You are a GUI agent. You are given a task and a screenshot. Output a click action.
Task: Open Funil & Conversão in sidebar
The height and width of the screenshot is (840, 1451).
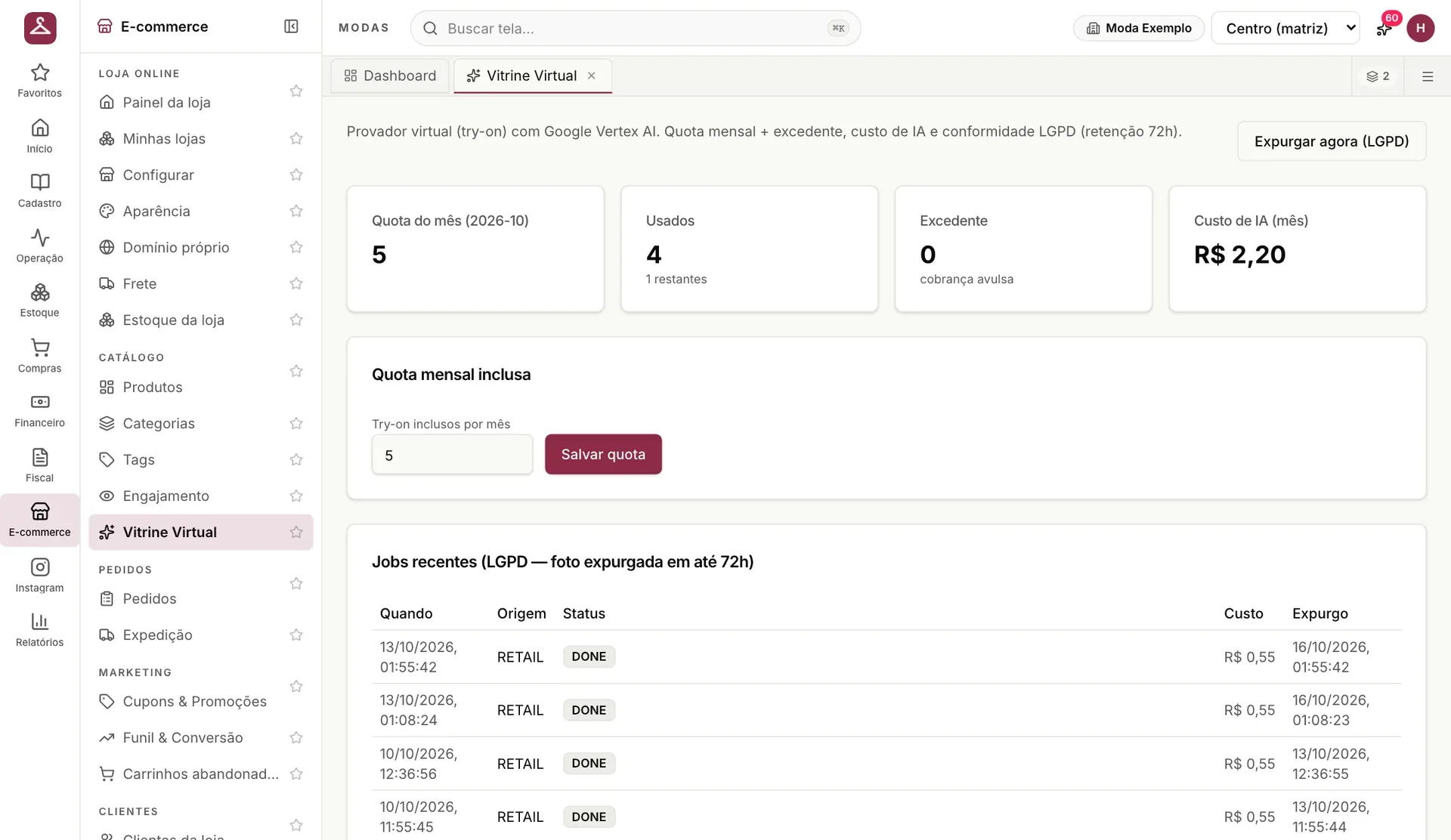coord(200,737)
